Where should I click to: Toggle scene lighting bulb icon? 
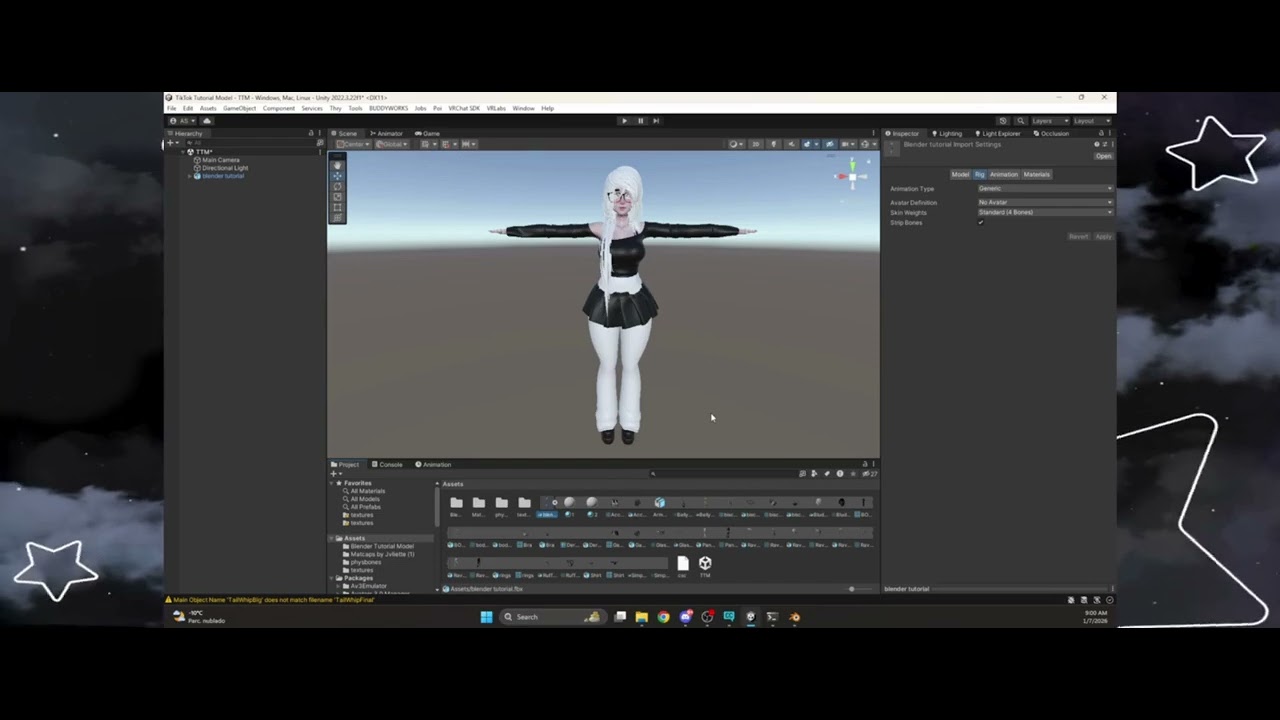(773, 144)
